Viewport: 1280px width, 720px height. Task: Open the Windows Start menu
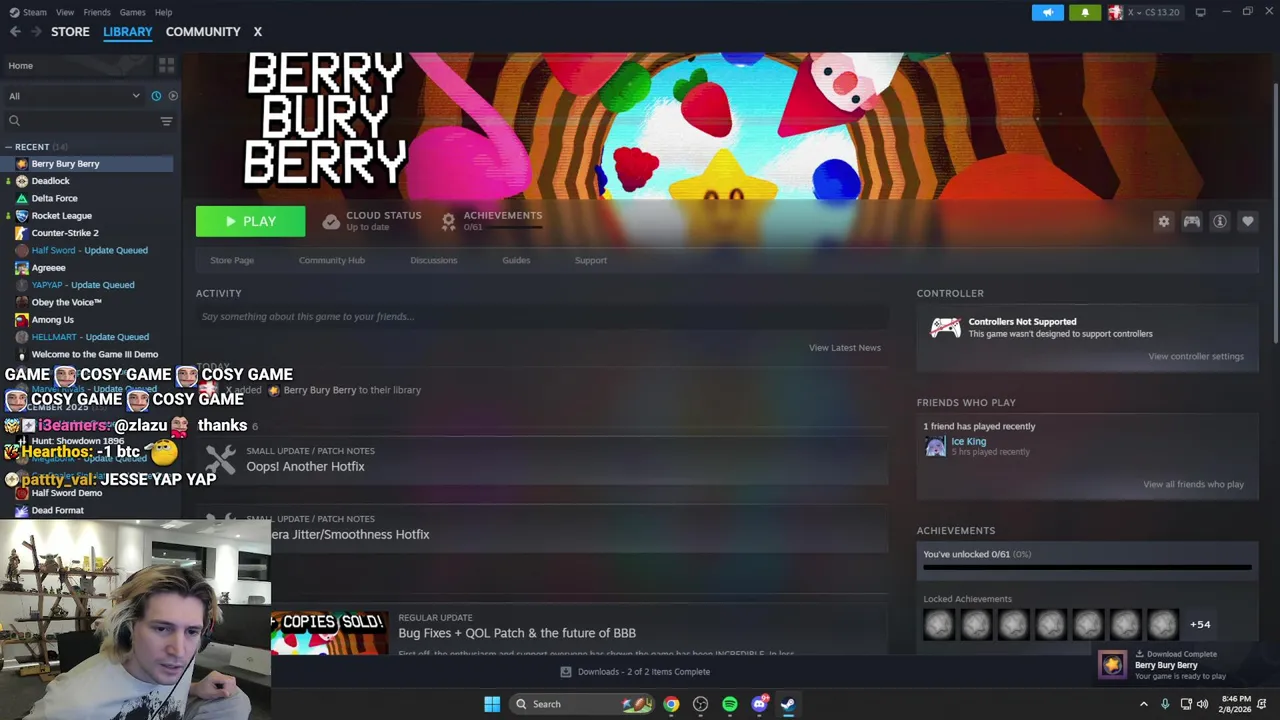coord(492,704)
